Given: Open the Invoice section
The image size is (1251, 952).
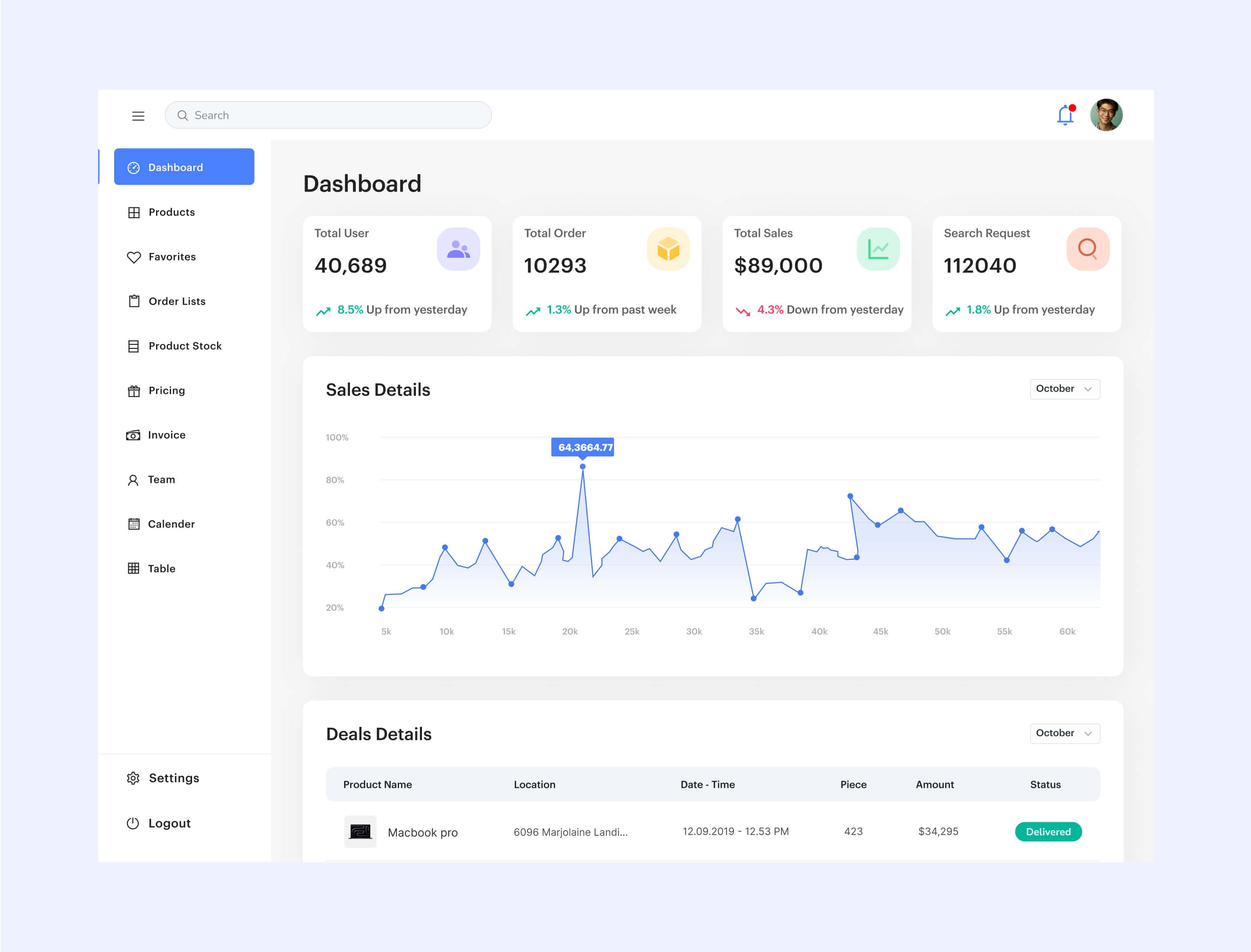Looking at the screenshot, I should pos(166,435).
